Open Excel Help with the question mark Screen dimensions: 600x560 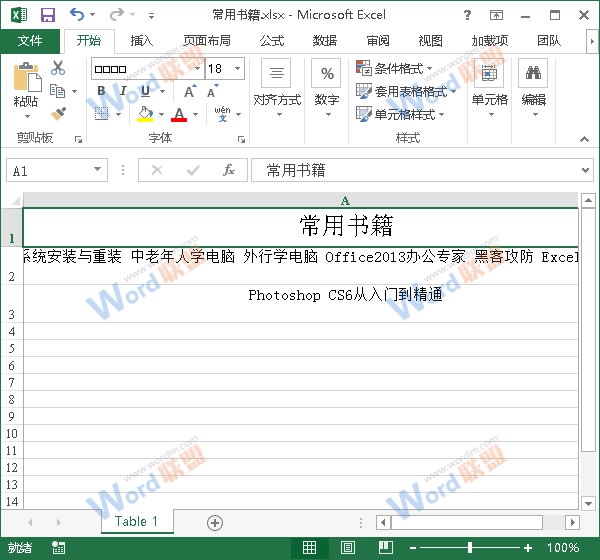click(x=467, y=15)
